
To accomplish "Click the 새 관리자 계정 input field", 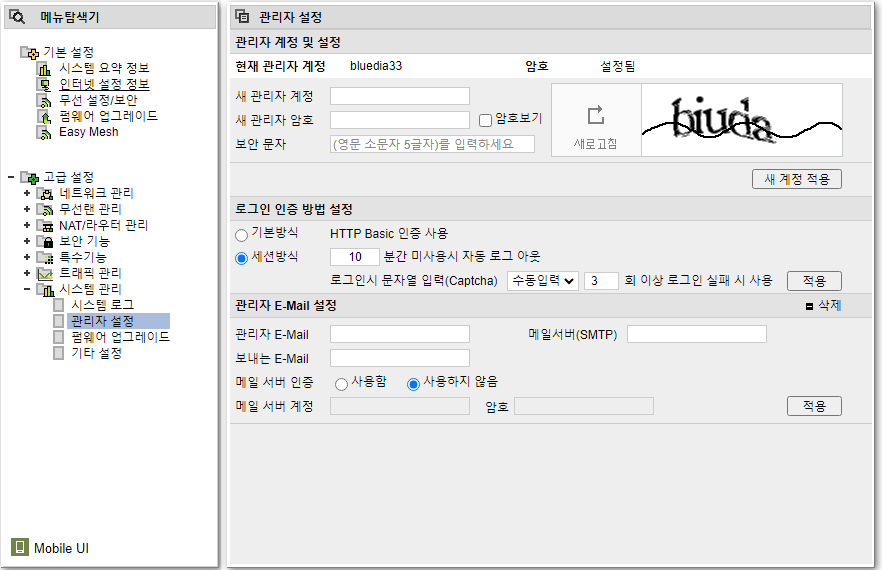I will click(x=400, y=96).
